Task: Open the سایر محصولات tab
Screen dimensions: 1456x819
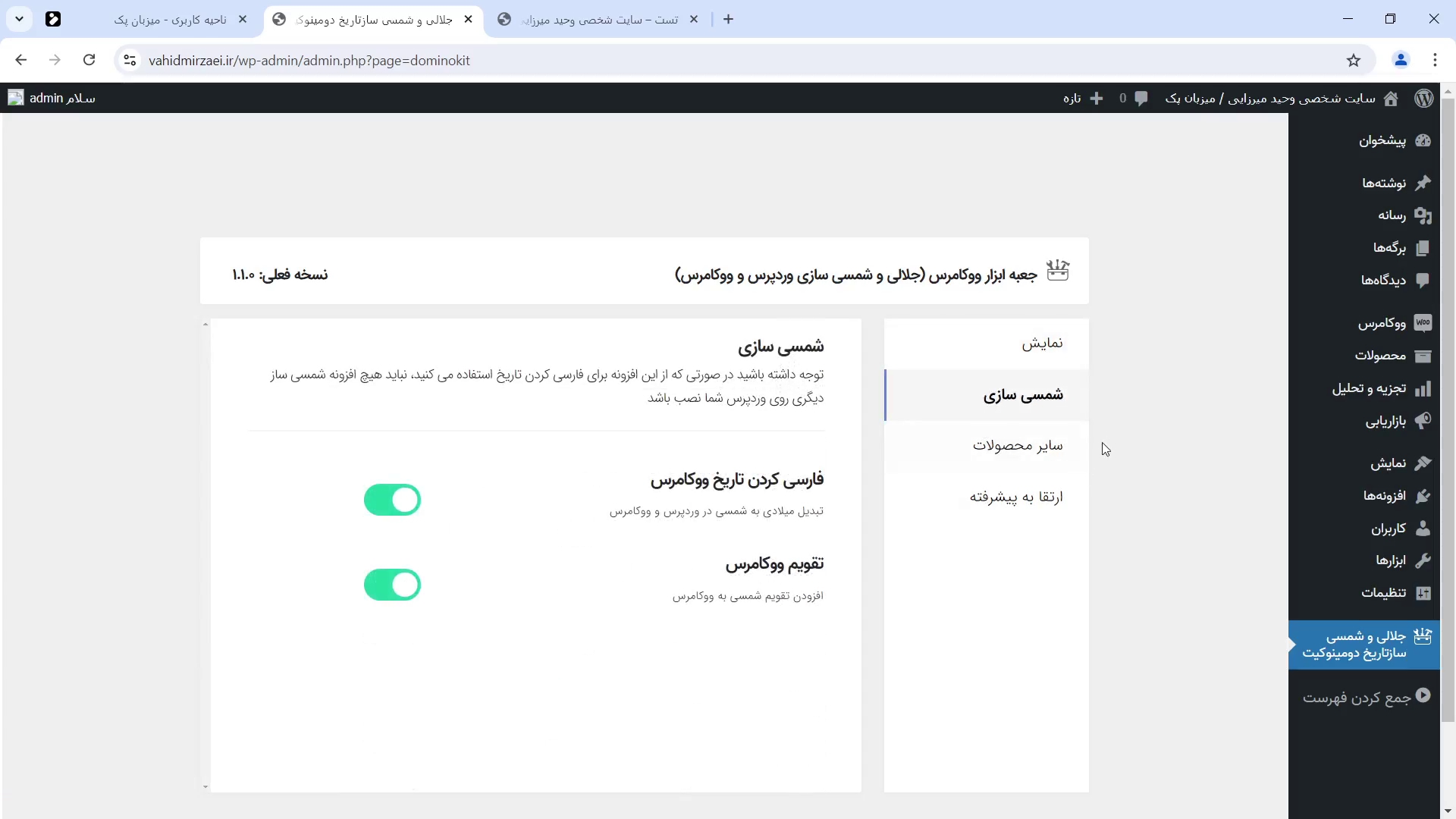Action: click(987, 446)
